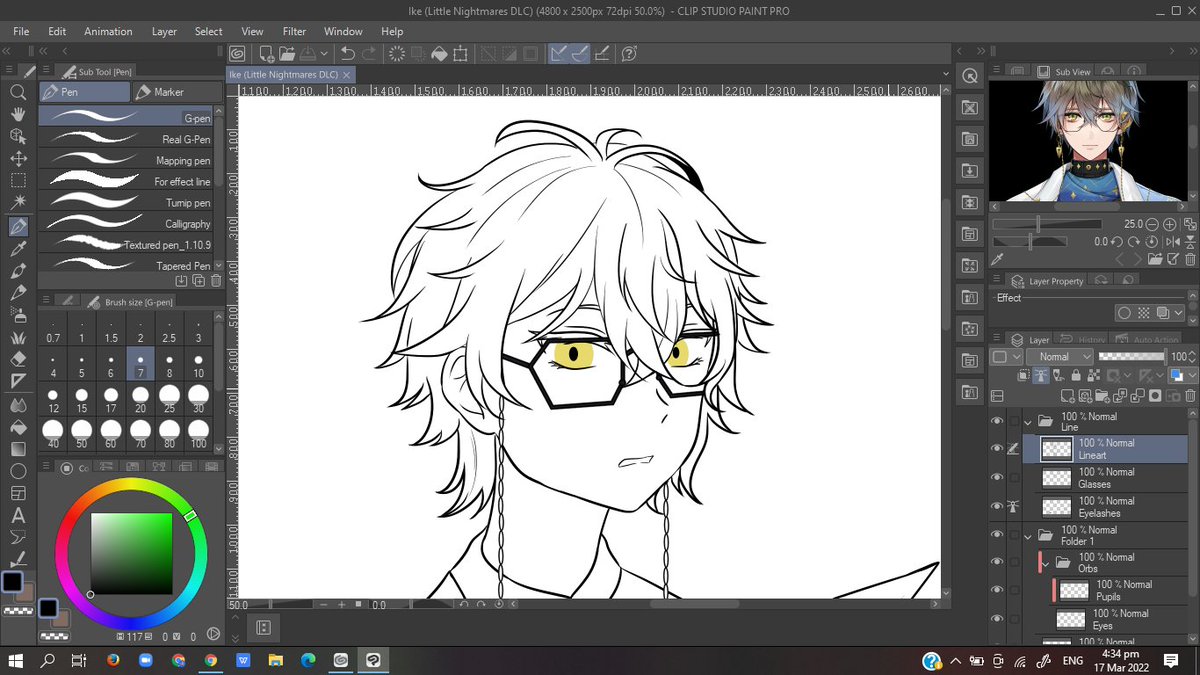The image size is (1200, 675).
Task: Click the Fill bucket in command bar
Action: [438, 54]
